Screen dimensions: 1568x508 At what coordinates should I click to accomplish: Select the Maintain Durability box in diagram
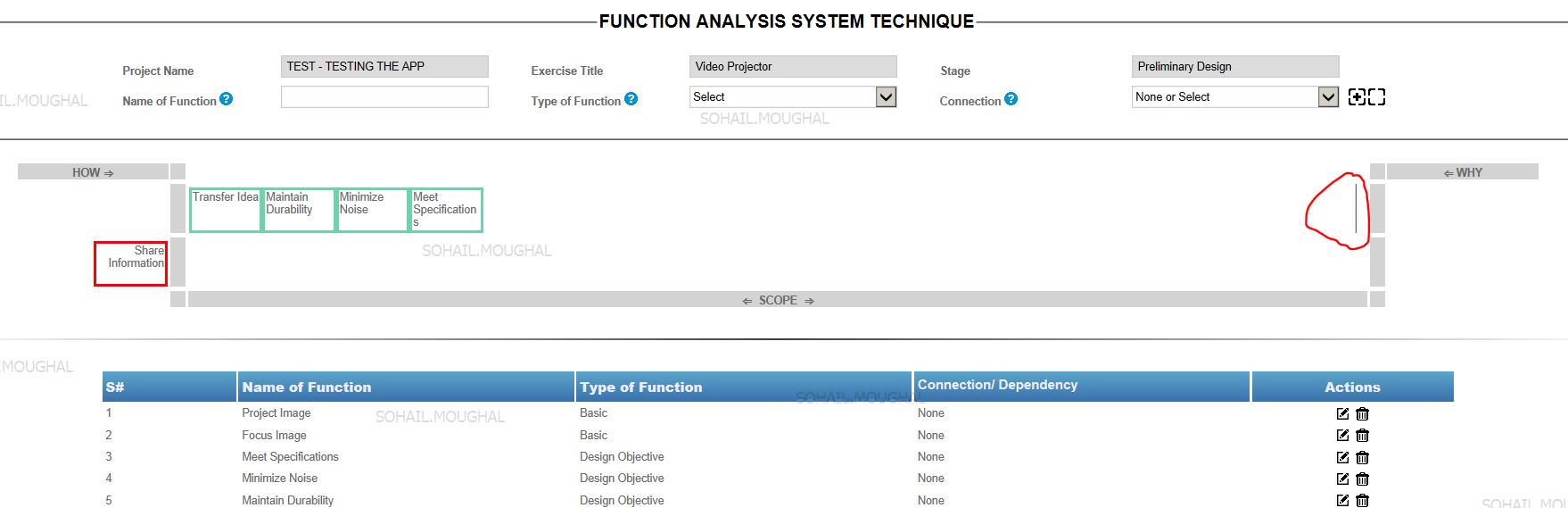[x=299, y=210]
